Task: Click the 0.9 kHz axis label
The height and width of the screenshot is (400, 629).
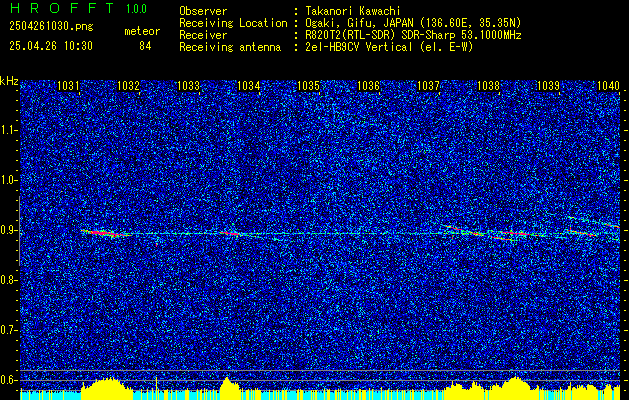Action: pyautogui.click(x=8, y=230)
